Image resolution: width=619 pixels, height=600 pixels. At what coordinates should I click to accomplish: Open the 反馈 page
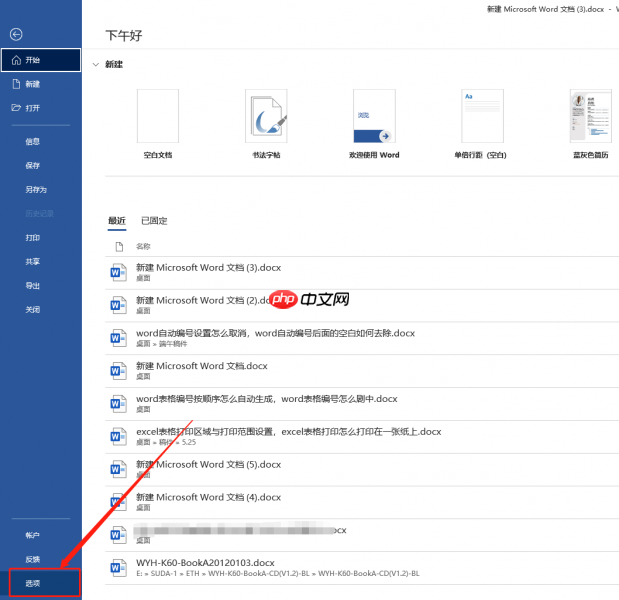[32, 559]
